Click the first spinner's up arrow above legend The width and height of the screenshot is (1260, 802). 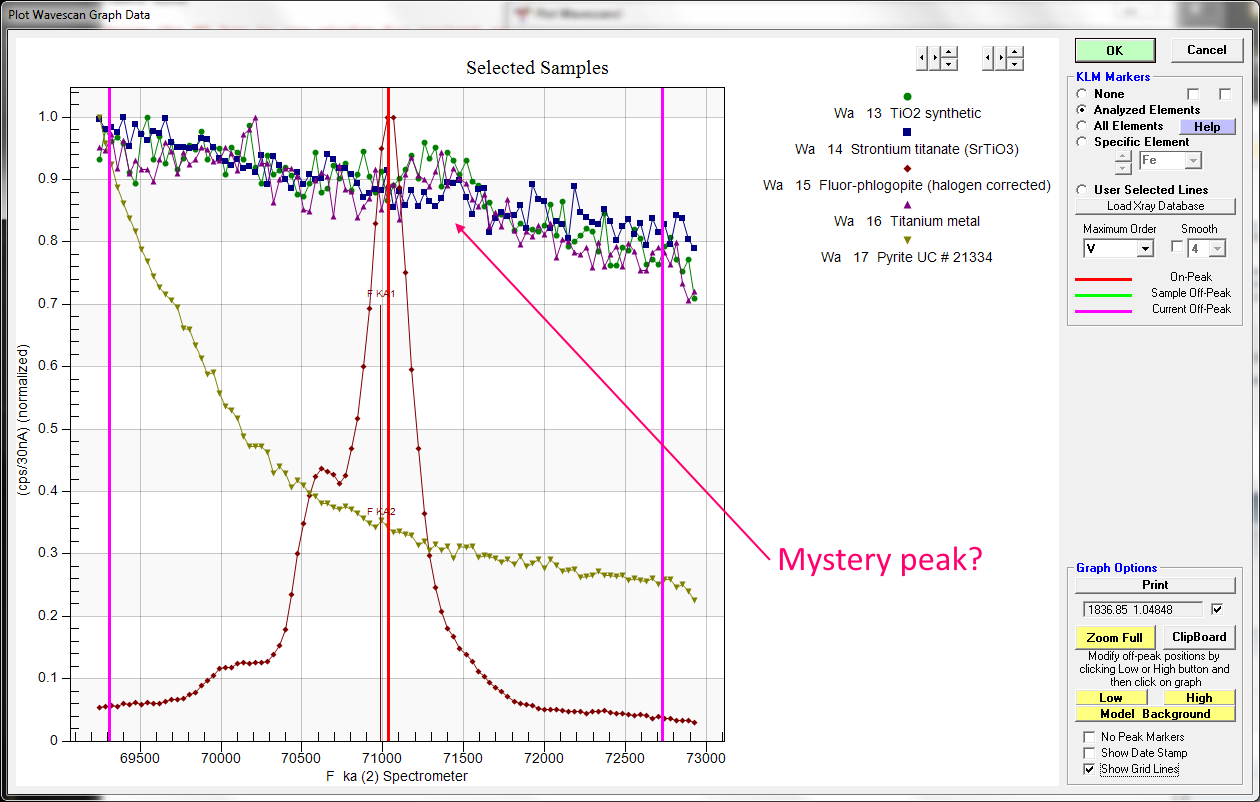pos(949,53)
